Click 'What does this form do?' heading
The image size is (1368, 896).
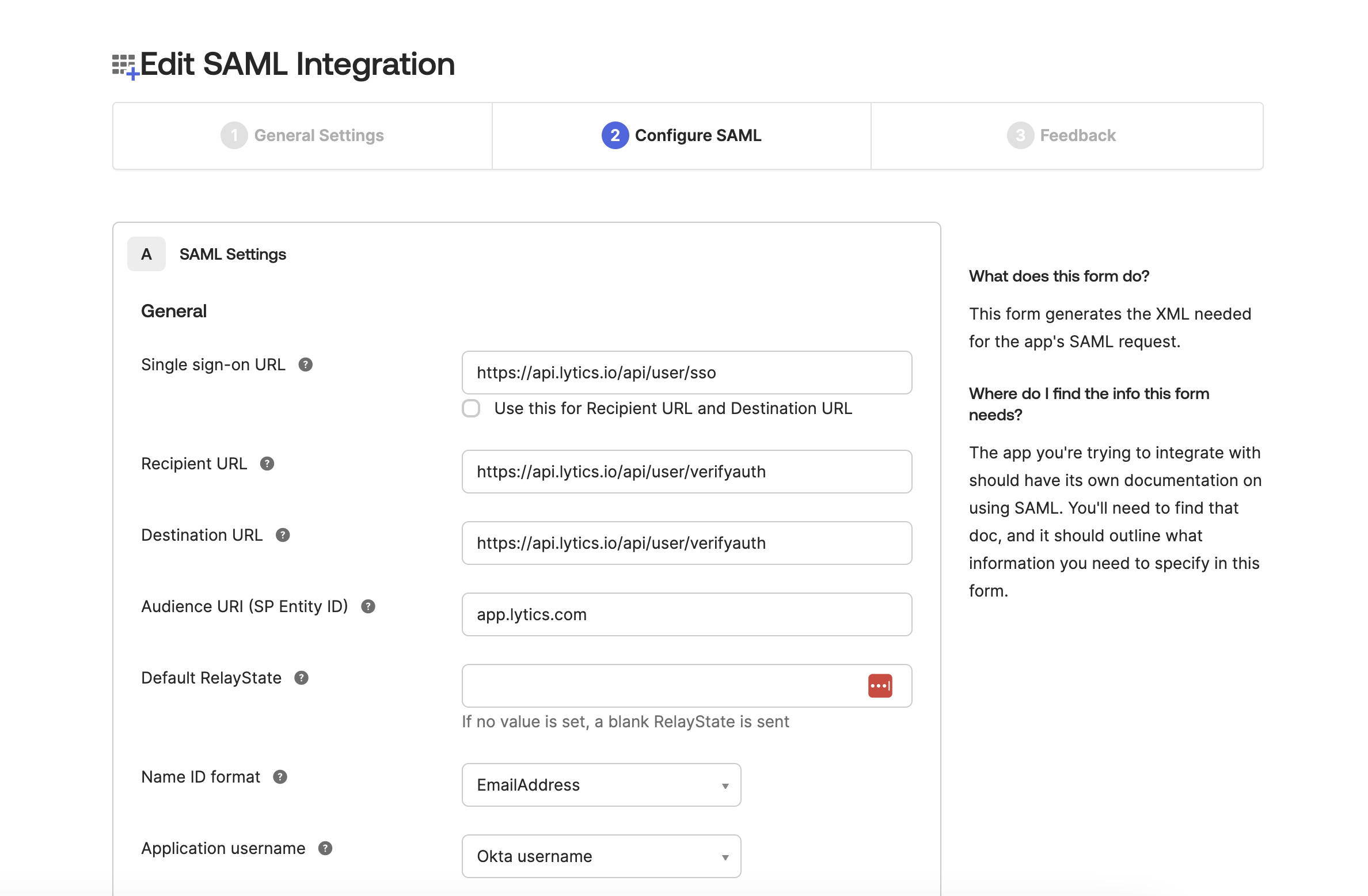click(x=1059, y=276)
